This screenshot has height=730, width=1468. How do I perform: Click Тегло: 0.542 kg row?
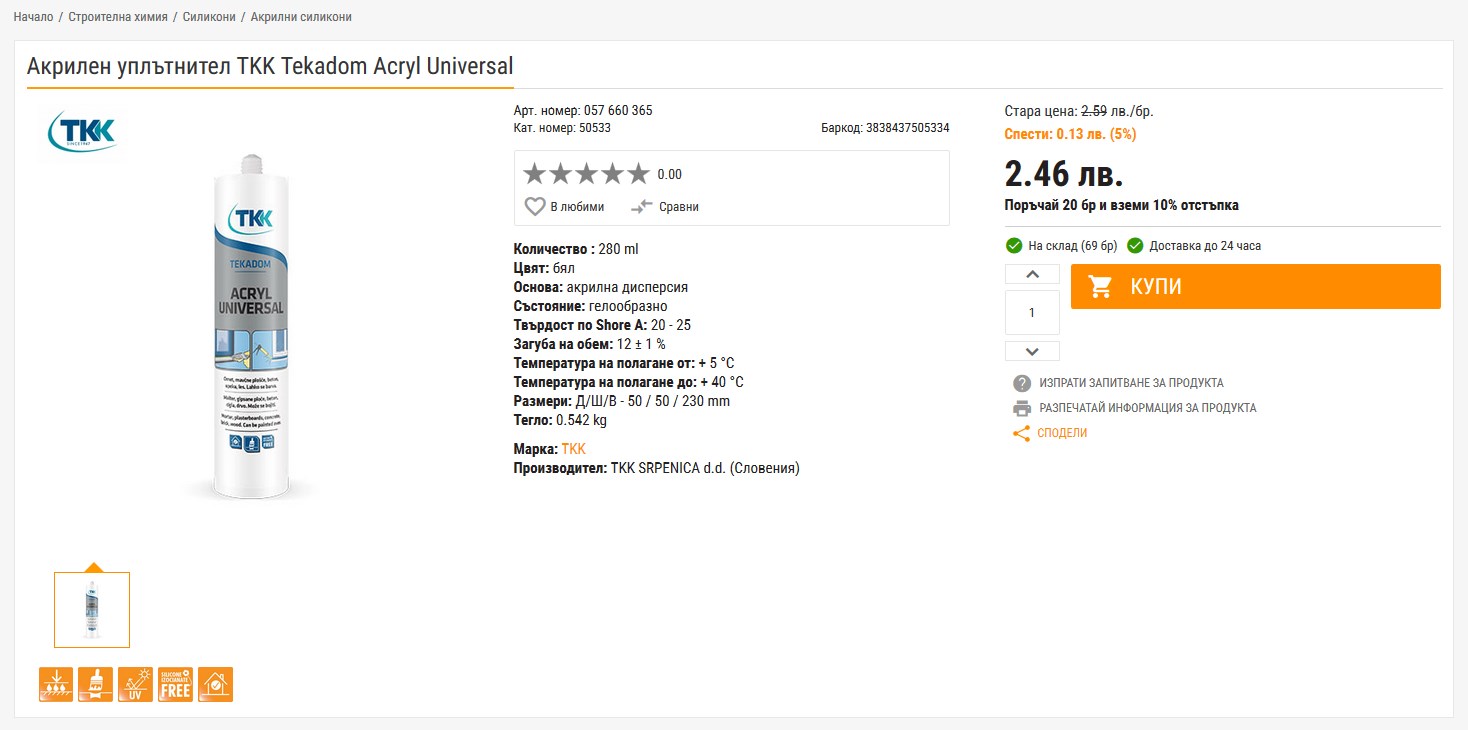[x=560, y=420]
